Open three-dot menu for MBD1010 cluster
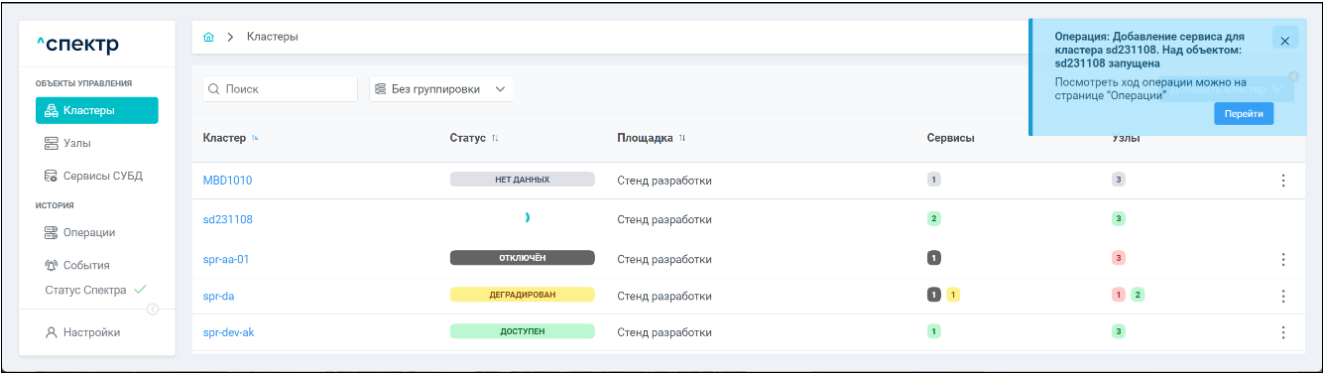Screen dimensions: 1324x374 click(1283, 181)
